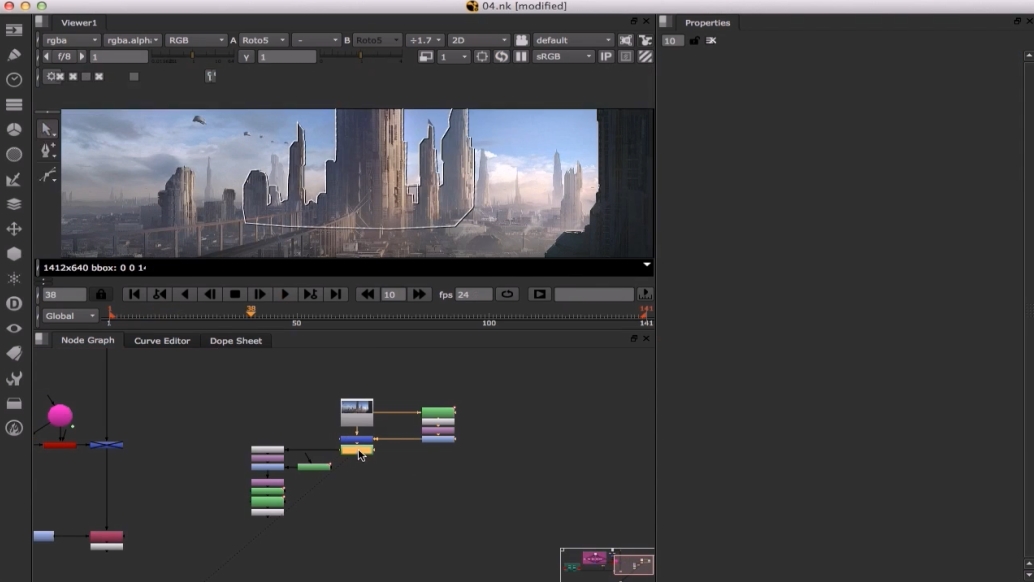
Task: Open the sRGB viewer process dropdown
Action: [563, 57]
